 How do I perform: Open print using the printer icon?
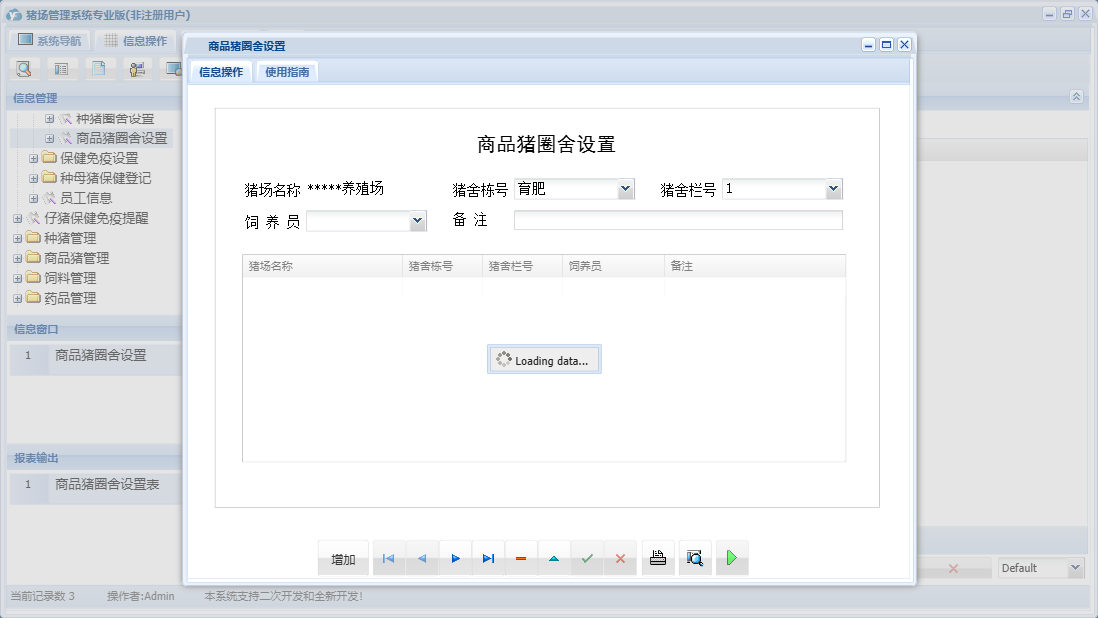657,558
